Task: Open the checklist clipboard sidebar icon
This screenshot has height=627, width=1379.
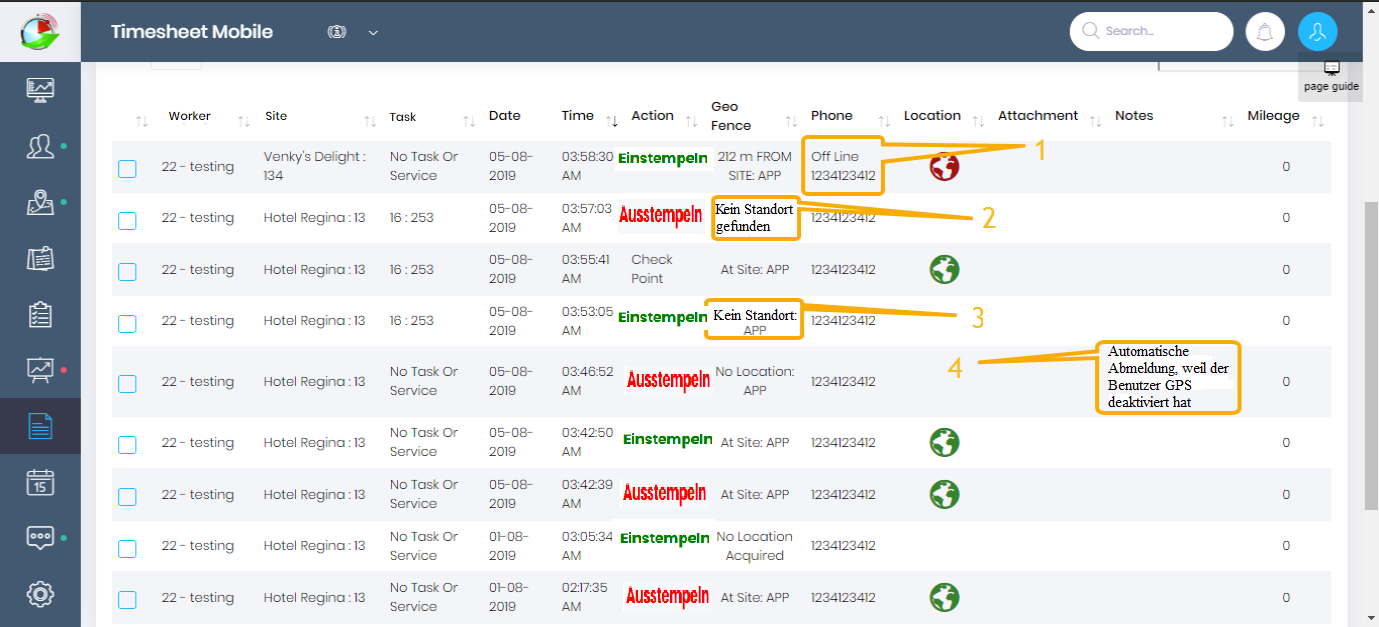Action: coord(40,315)
